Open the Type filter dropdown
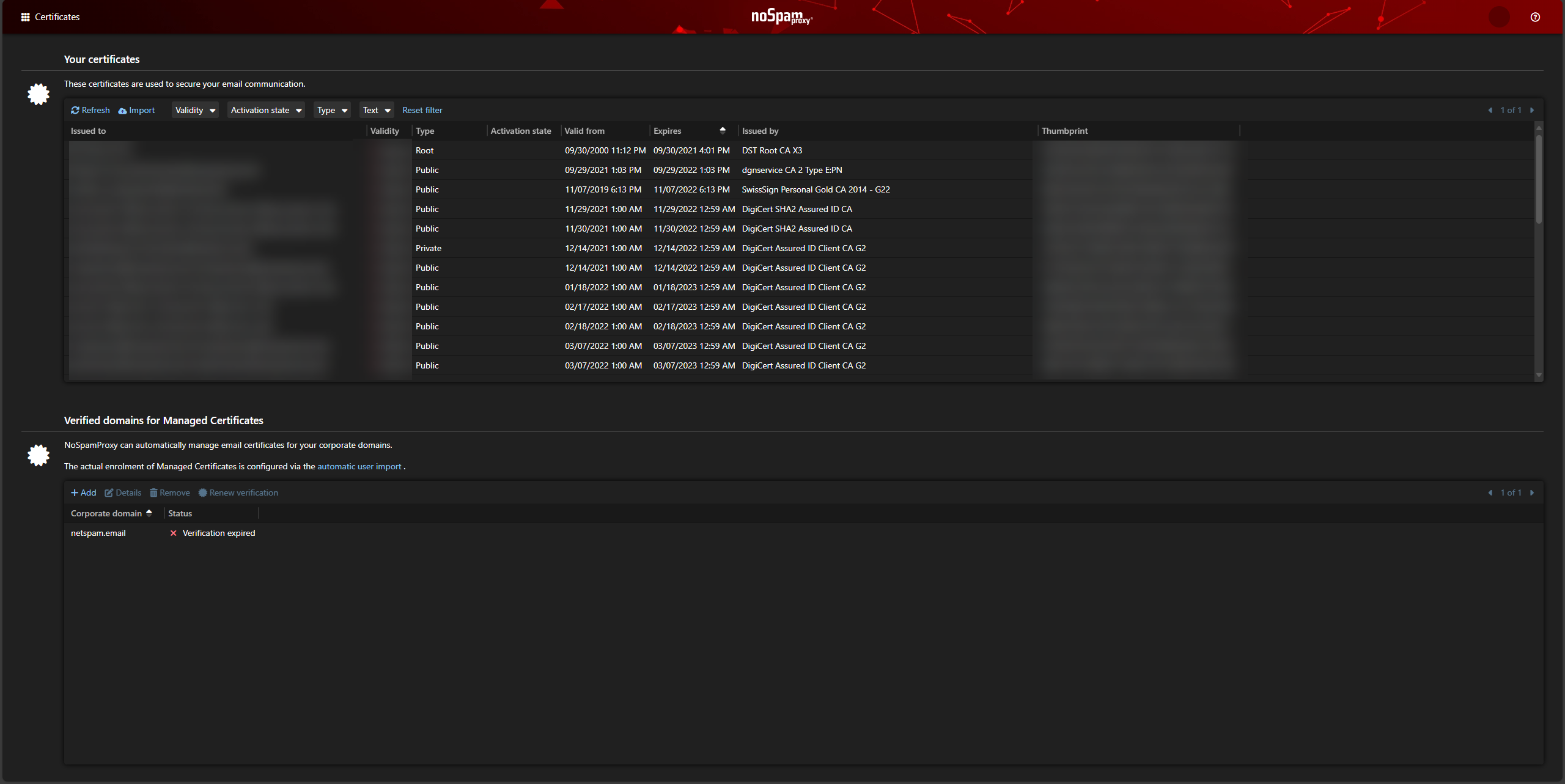Viewport: 1565px width, 784px height. tap(332, 111)
